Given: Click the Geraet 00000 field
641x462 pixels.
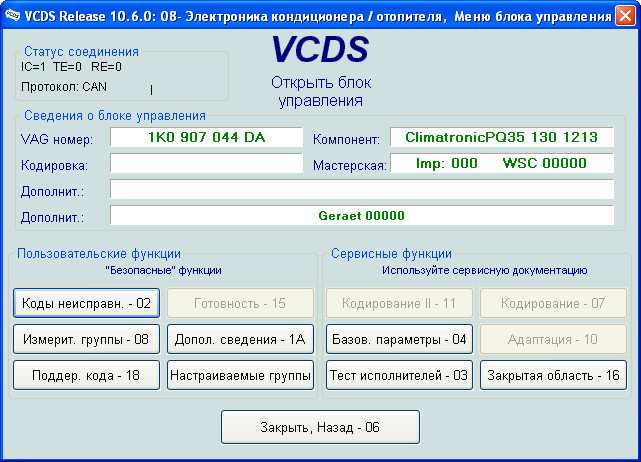Looking at the screenshot, I should pyautogui.click(x=362, y=215).
